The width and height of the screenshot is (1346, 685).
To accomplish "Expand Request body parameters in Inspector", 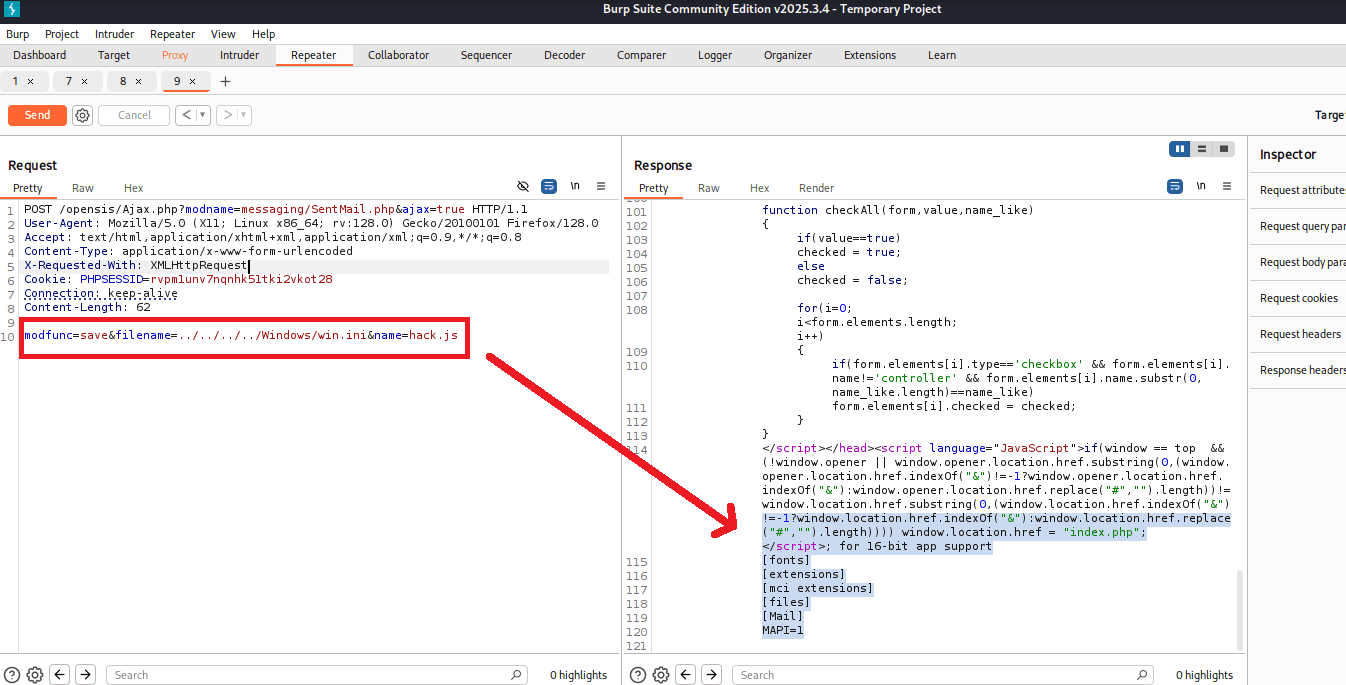I will pos(1298,262).
